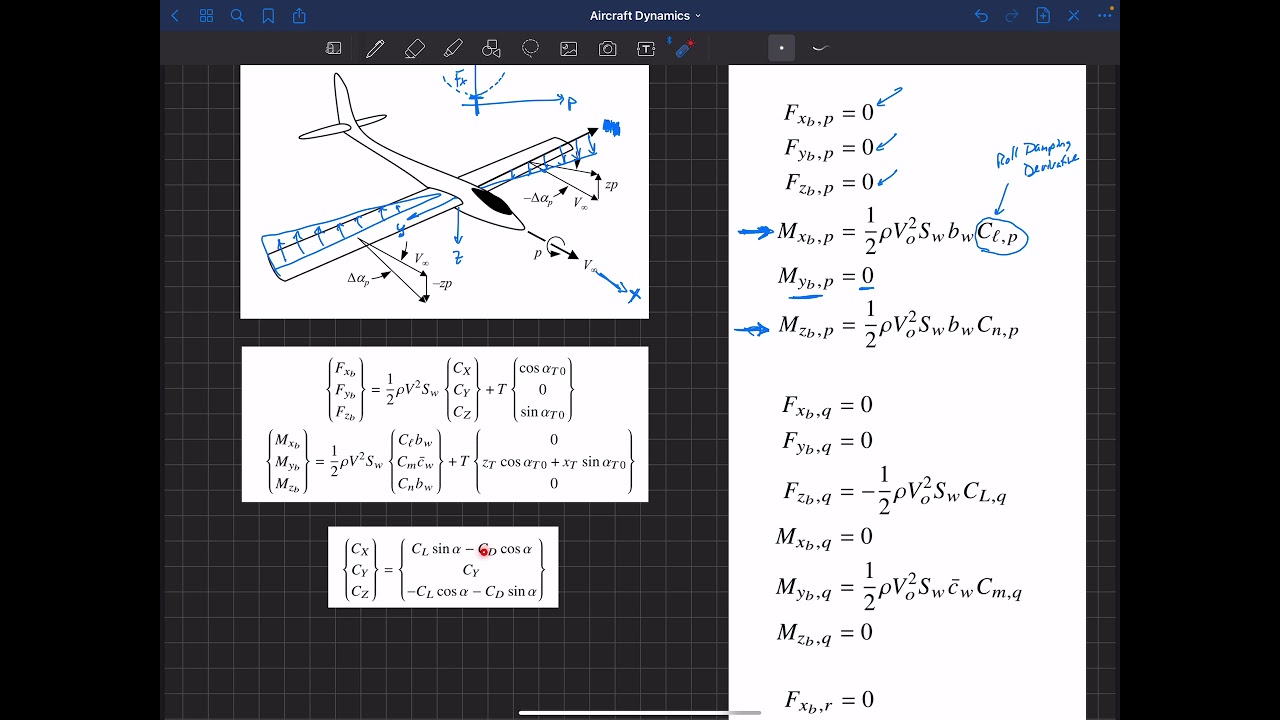Redo the last undone action

click(1012, 16)
